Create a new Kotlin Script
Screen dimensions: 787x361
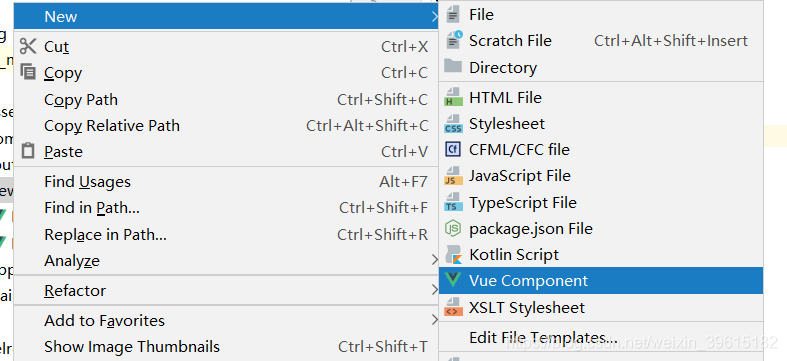(x=601, y=255)
